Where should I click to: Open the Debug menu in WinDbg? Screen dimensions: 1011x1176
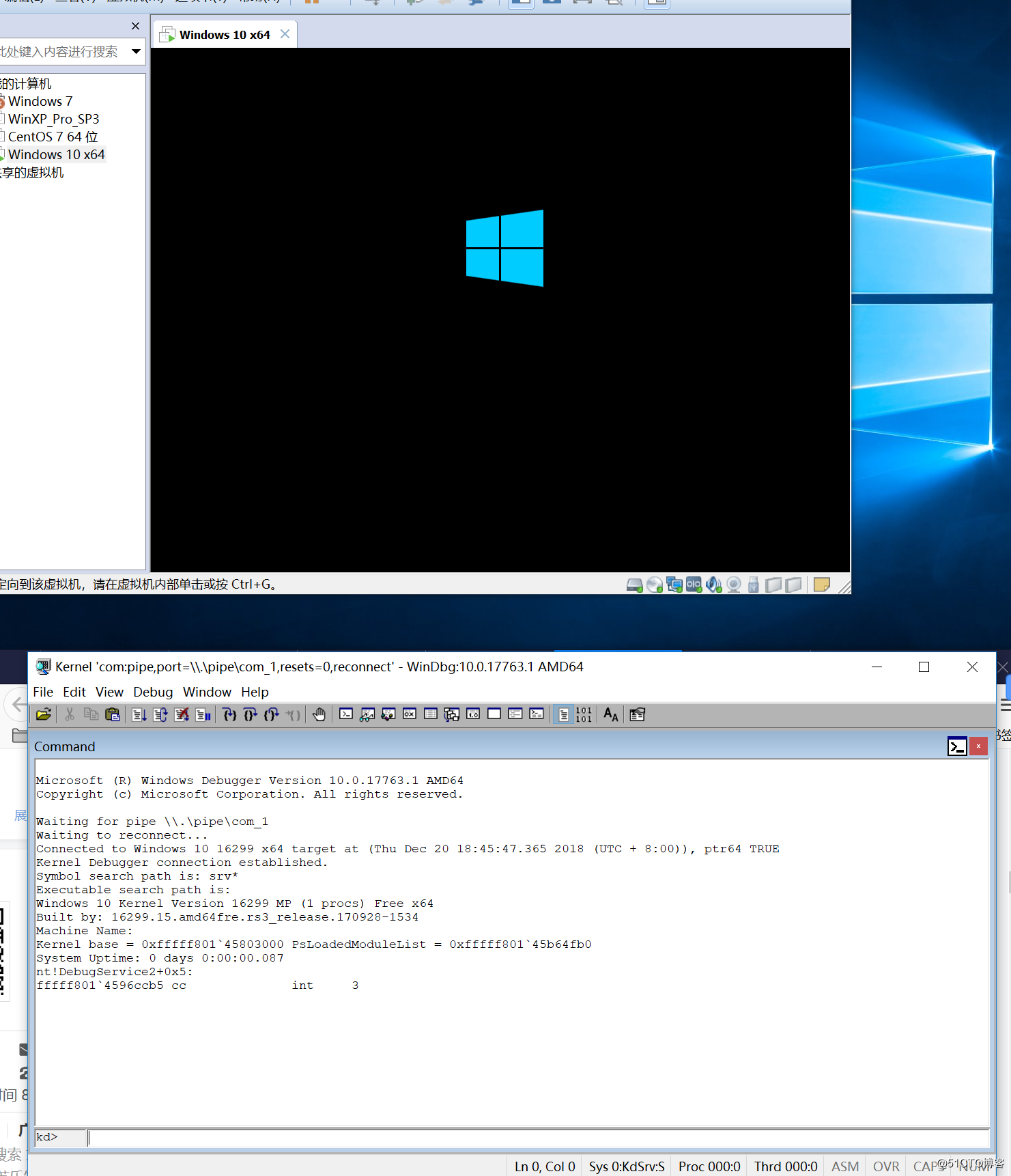(153, 692)
